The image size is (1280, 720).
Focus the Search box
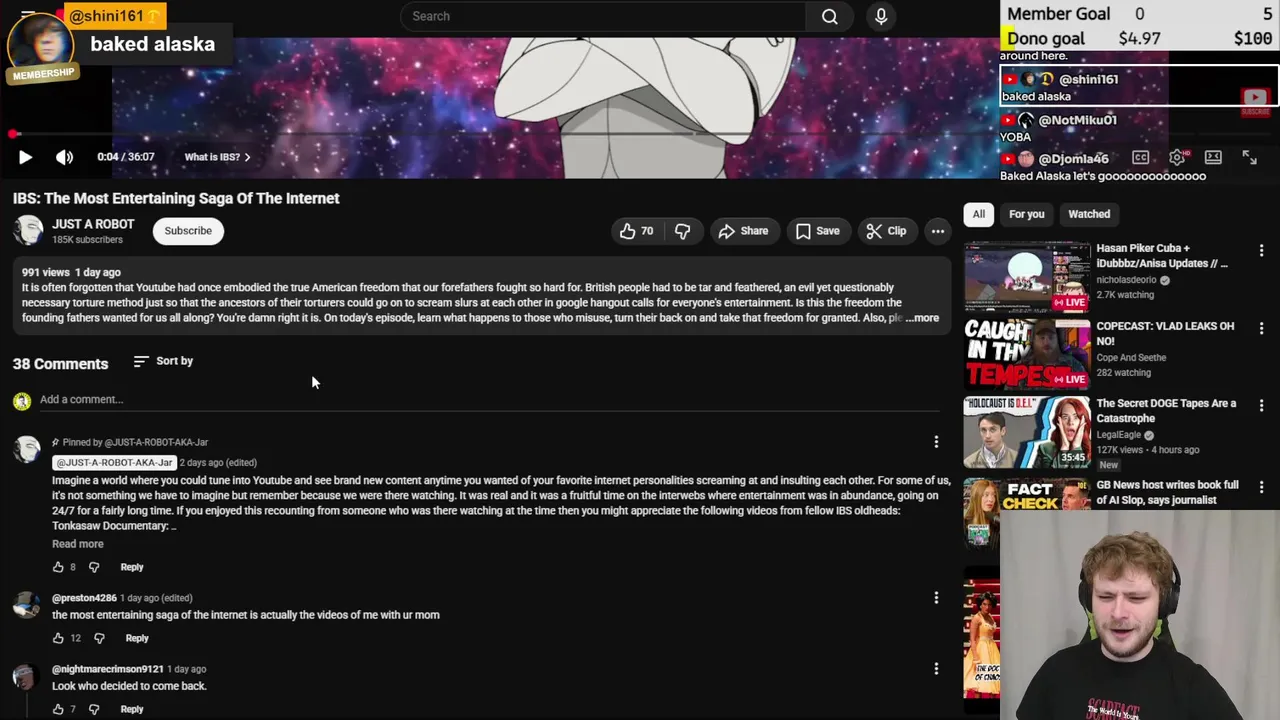click(x=603, y=16)
